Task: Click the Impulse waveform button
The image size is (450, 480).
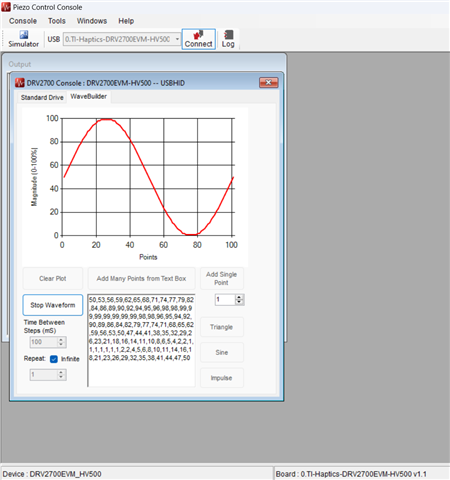Action: pos(222,378)
